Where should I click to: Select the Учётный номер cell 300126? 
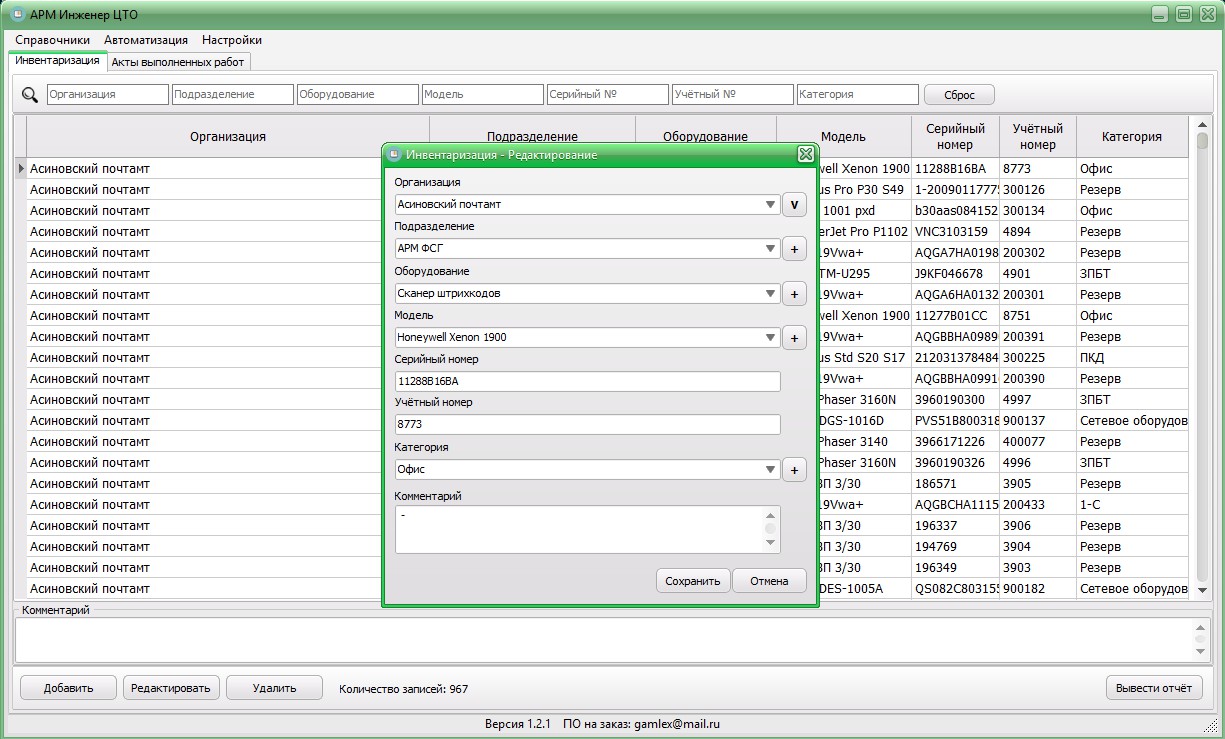[x=1038, y=190]
